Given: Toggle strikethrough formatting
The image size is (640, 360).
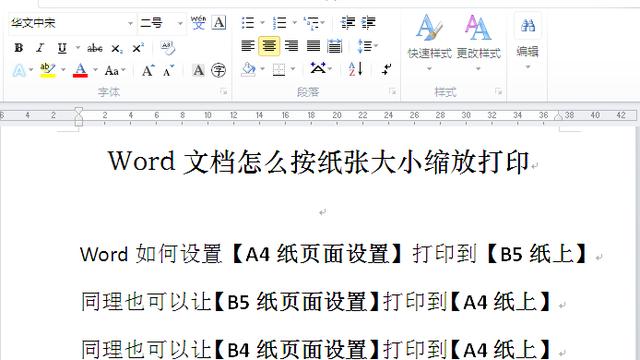Looking at the screenshot, I should point(95,48).
